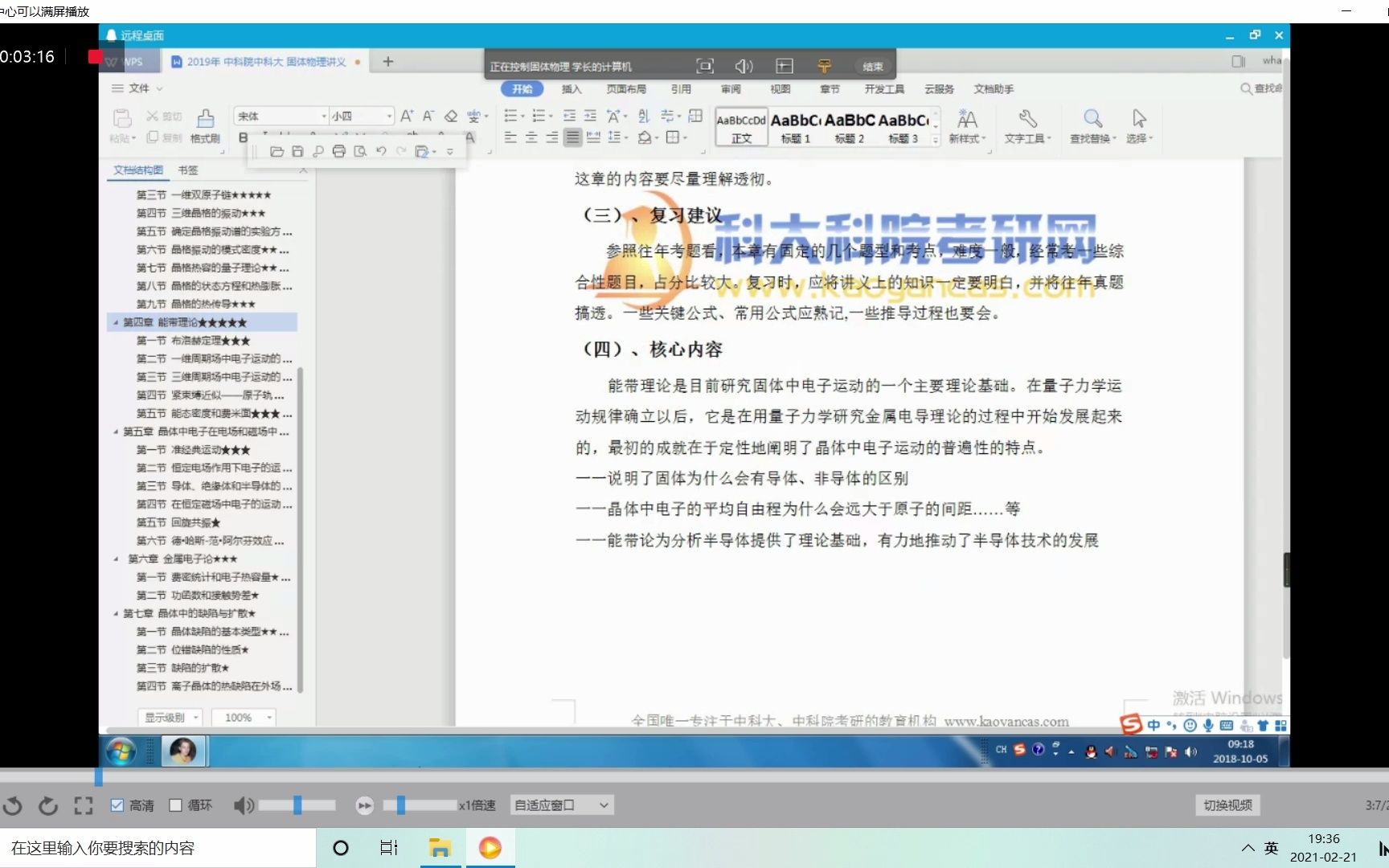Open the Text Tools wrench icon

(x=1027, y=118)
